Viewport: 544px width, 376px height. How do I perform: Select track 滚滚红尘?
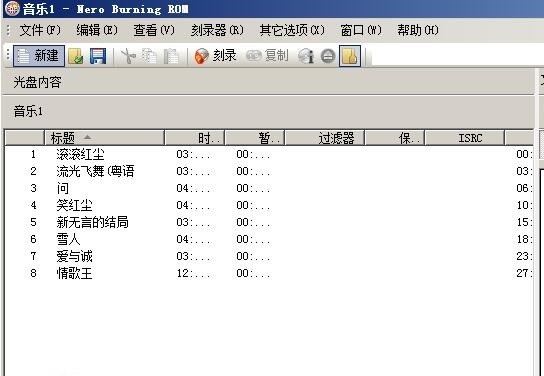pos(80,154)
